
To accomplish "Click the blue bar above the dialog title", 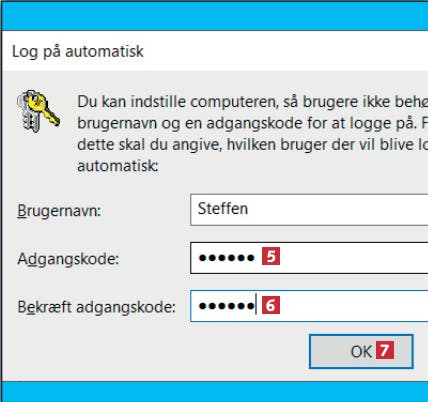I will click(215, 16).
